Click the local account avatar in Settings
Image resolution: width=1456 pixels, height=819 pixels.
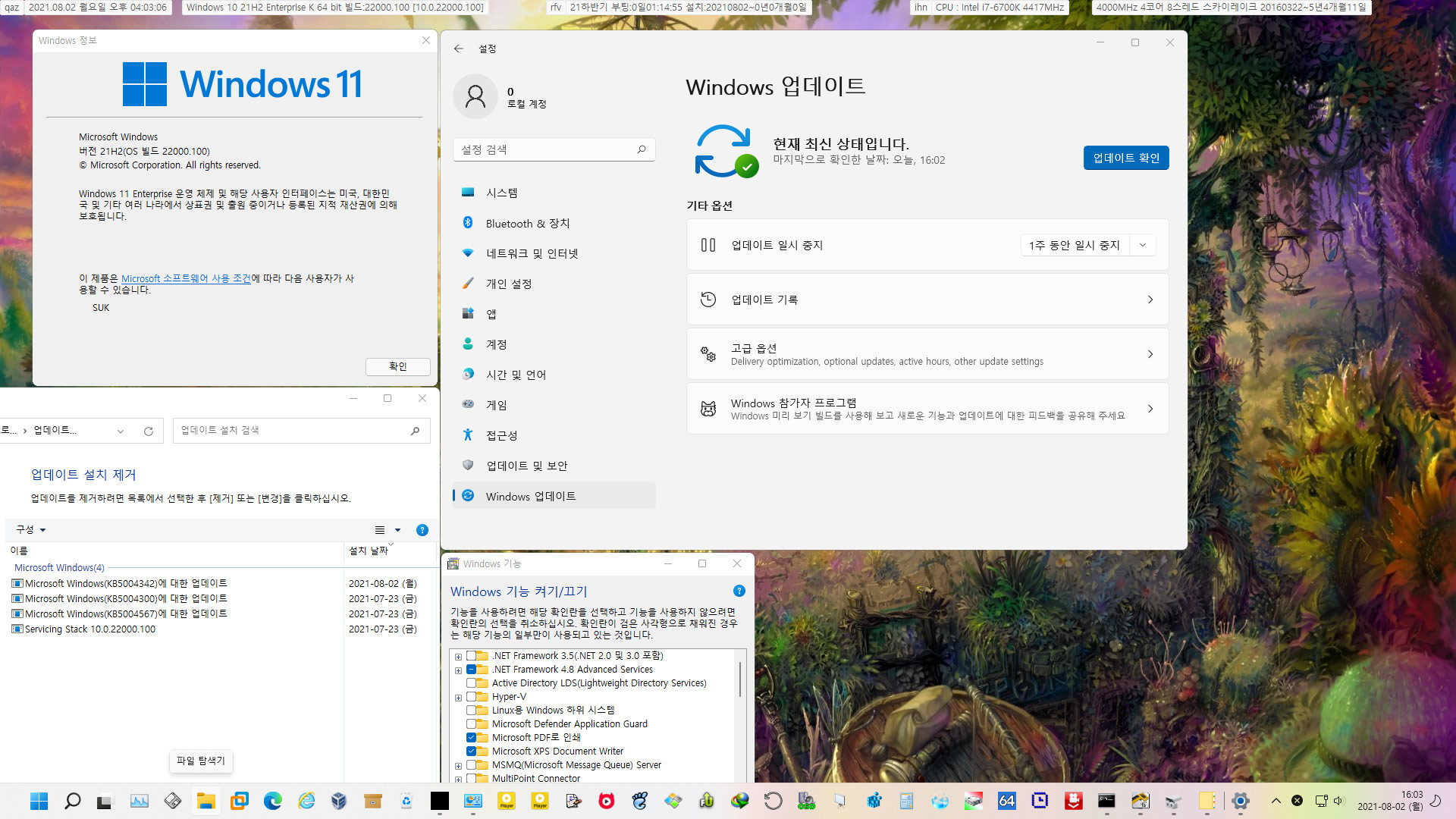(475, 96)
